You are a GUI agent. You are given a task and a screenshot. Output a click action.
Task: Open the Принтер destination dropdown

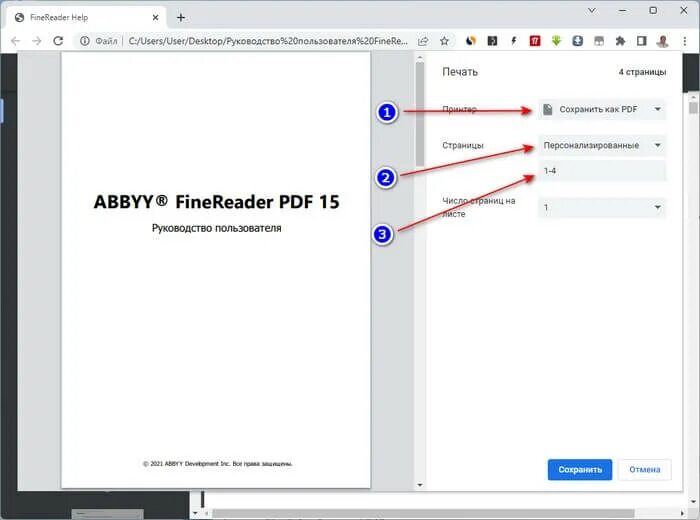click(x=602, y=109)
